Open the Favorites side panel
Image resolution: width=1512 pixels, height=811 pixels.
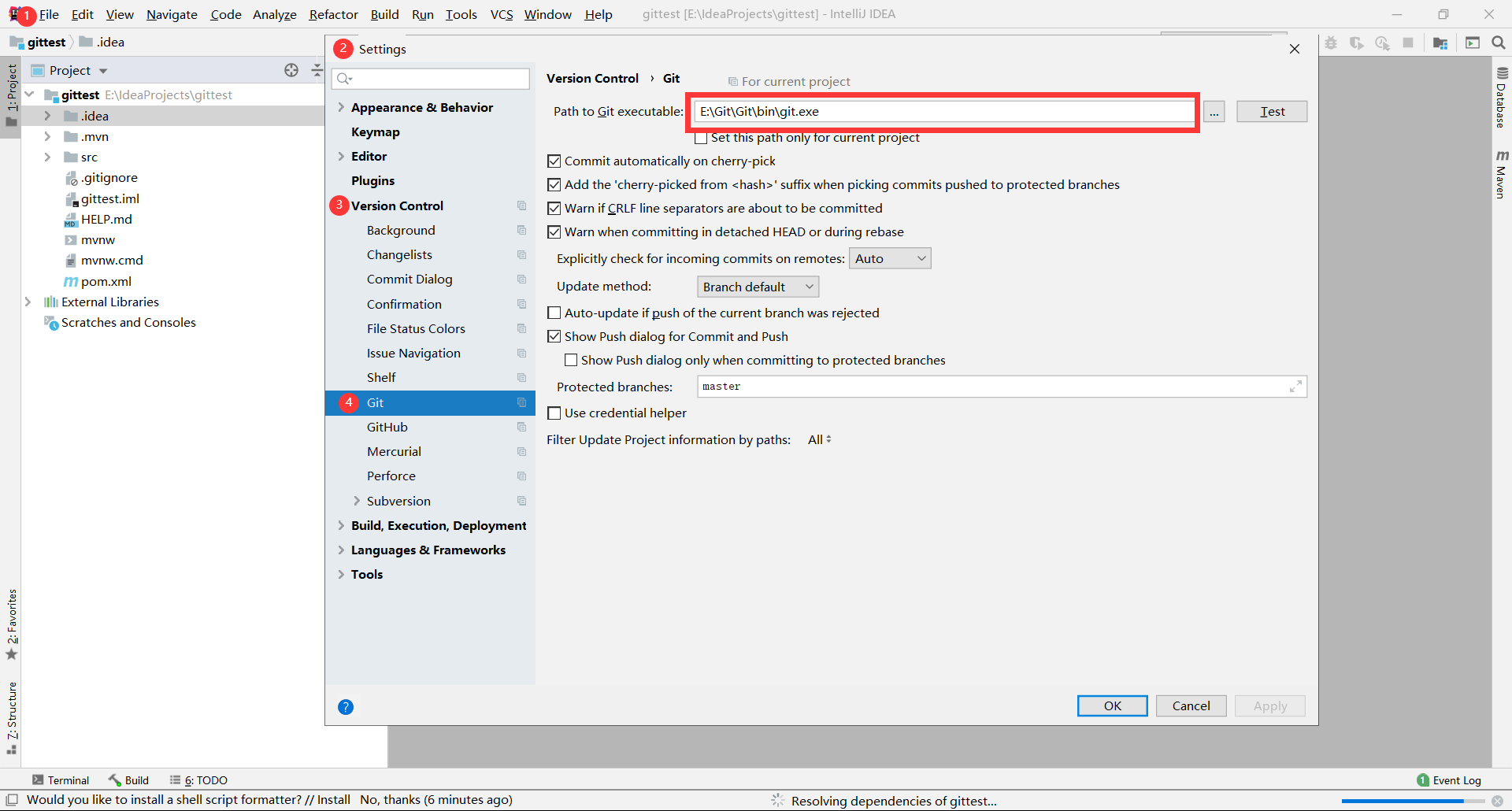click(x=11, y=625)
